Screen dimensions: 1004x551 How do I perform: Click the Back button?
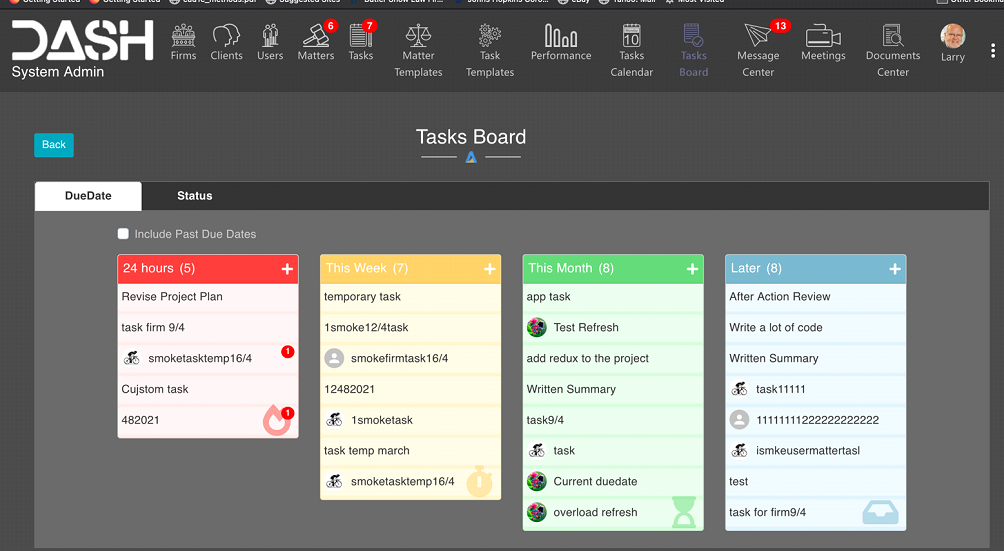pyautogui.click(x=54, y=145)
